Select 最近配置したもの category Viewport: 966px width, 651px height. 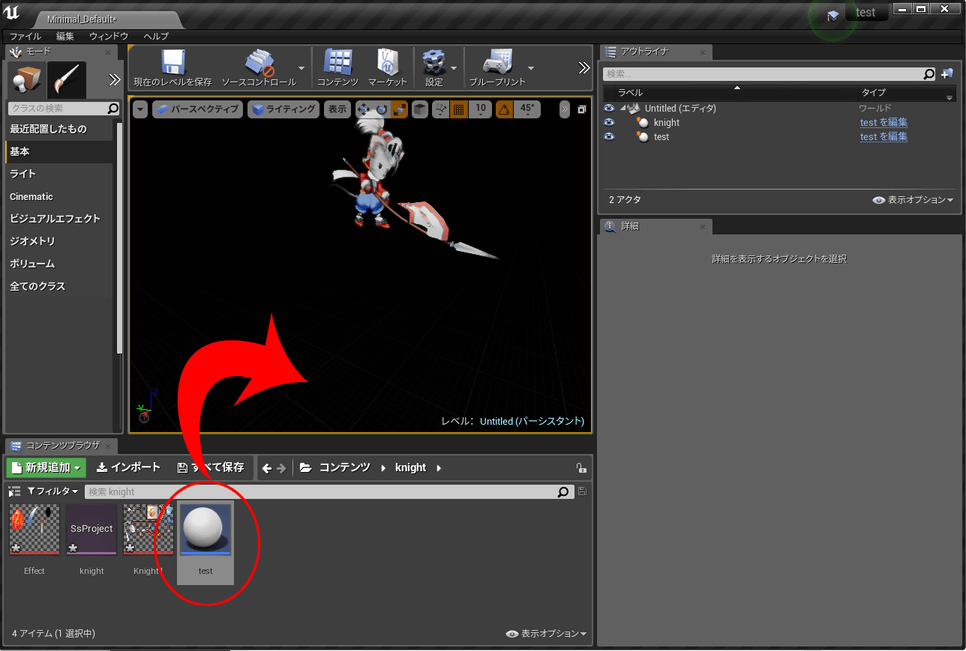pyautogui.click(x=60, y=129)
